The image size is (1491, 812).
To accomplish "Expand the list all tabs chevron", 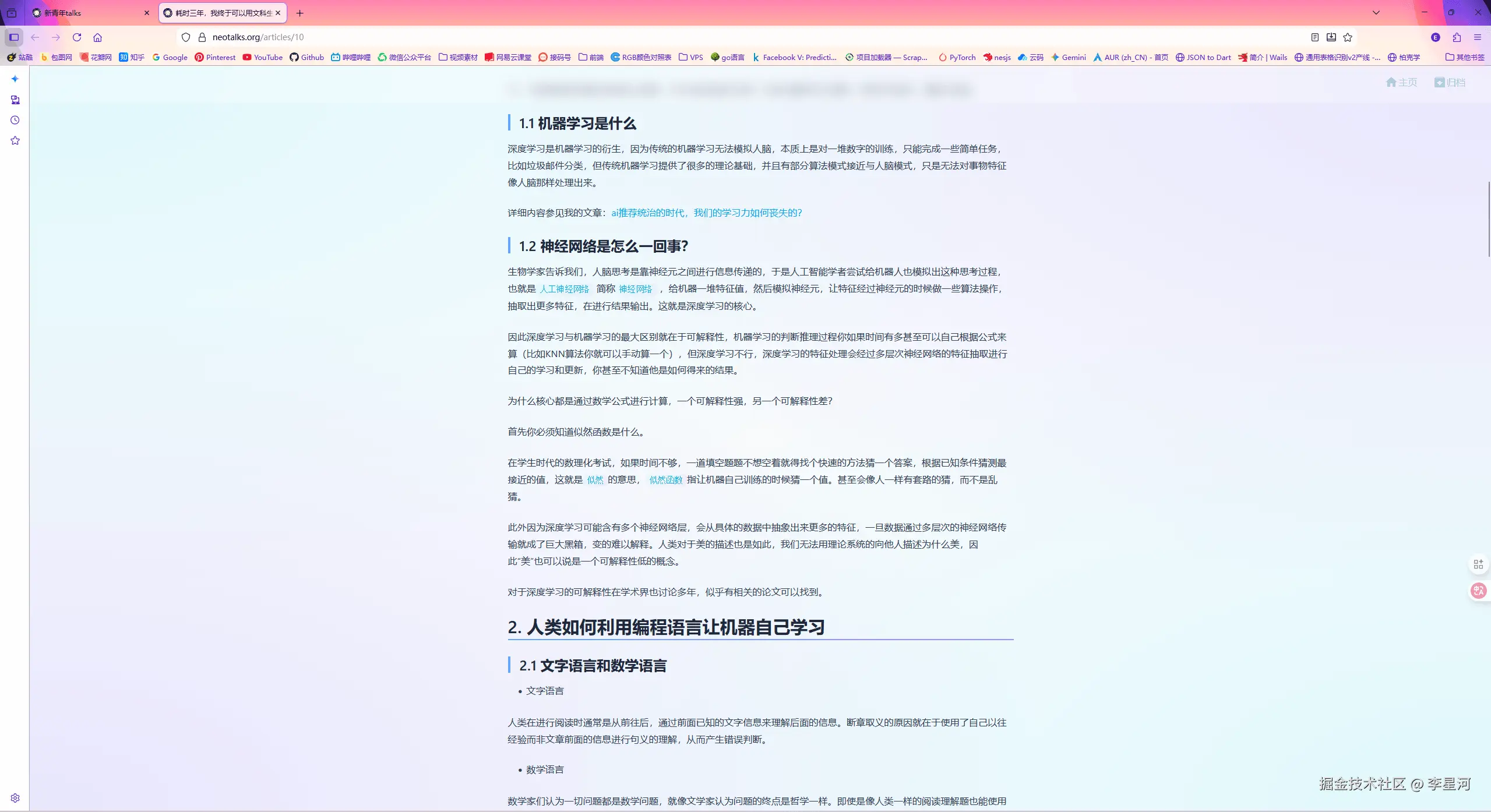I will [1376, 13].
